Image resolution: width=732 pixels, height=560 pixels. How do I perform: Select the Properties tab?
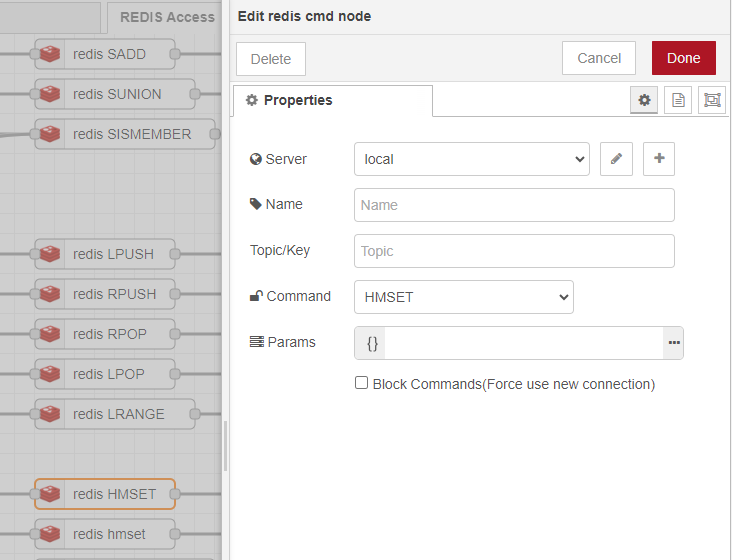(333, 100)
